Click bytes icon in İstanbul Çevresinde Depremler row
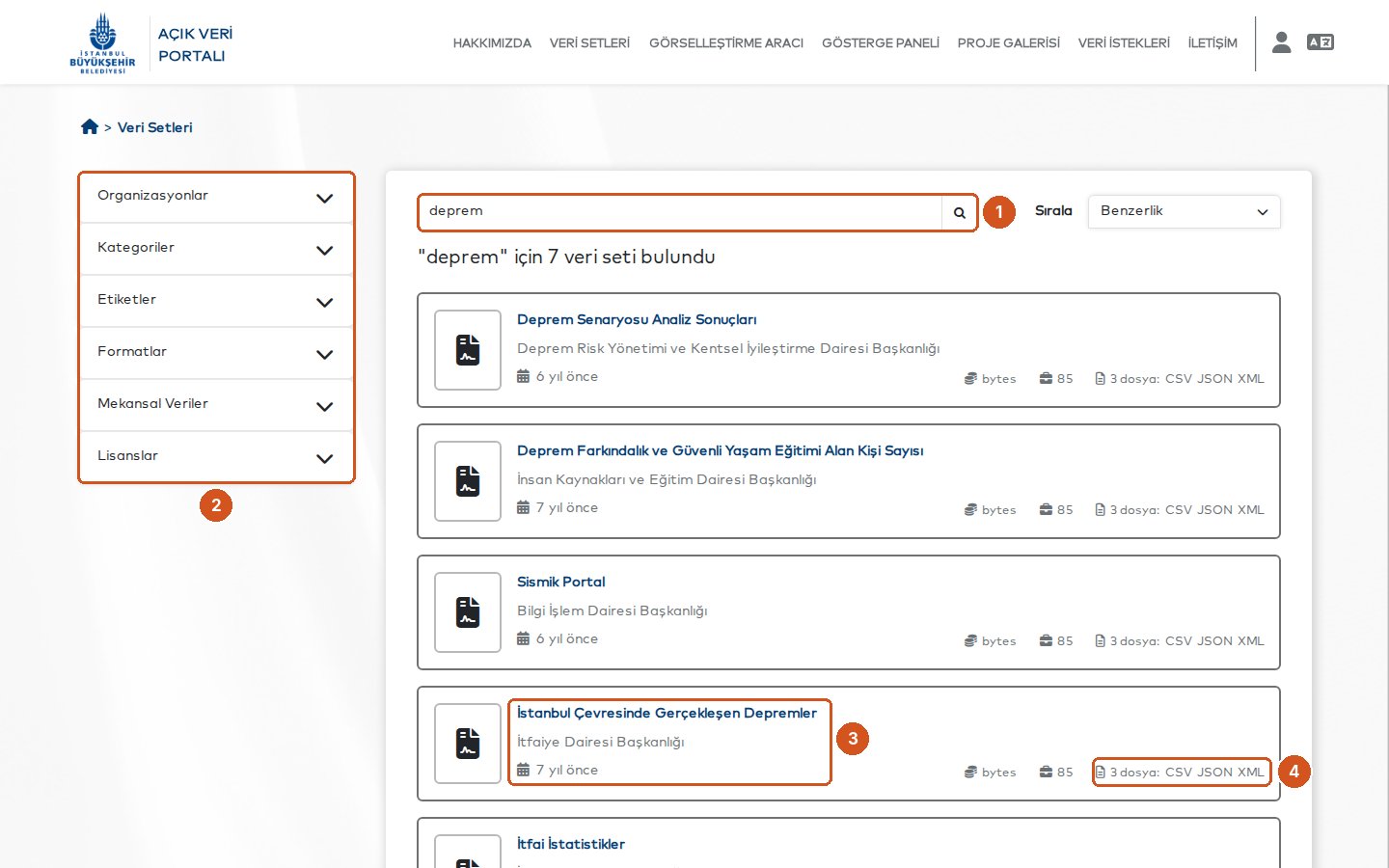 970,772
